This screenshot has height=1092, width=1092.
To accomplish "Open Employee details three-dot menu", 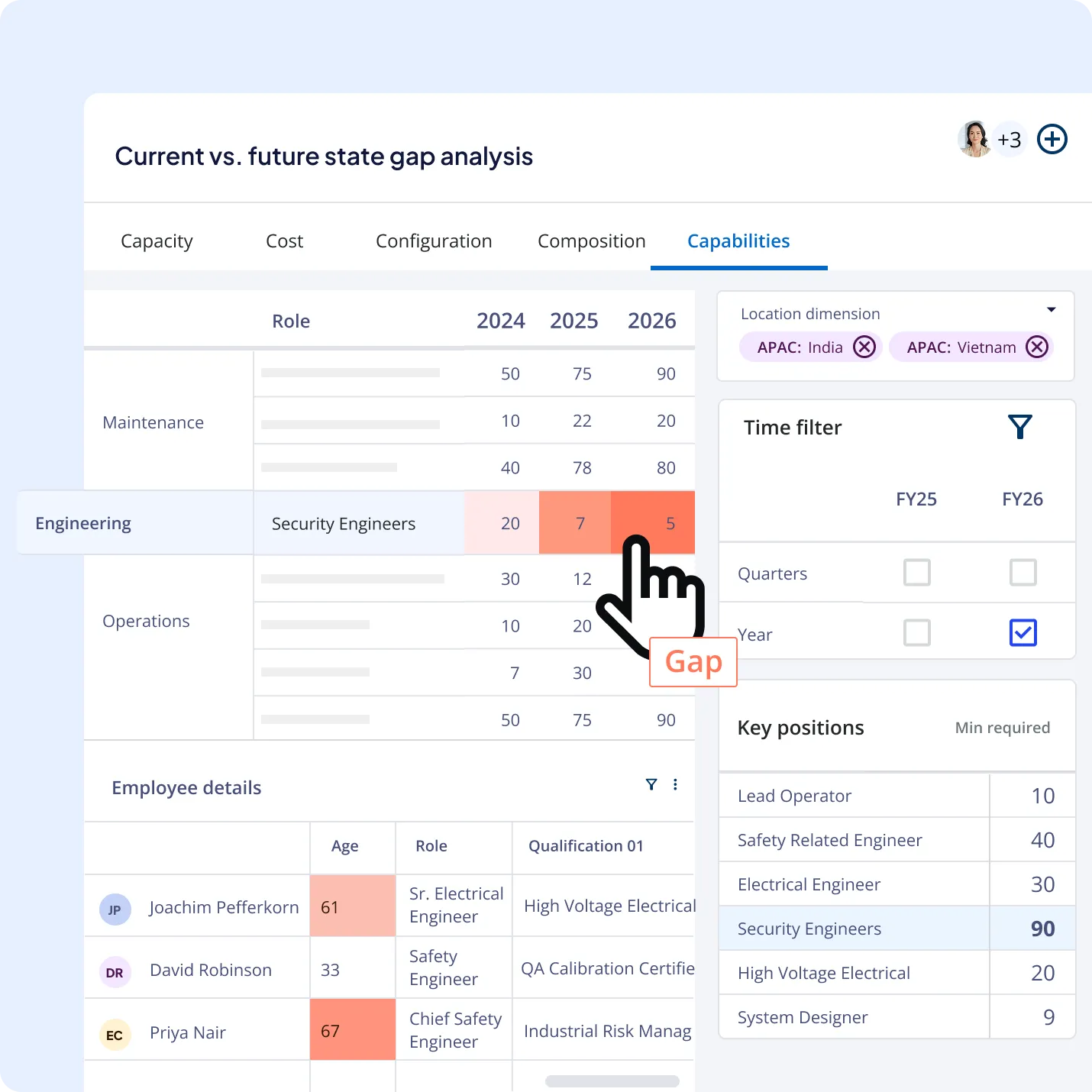I will click(x=675, y=784).
